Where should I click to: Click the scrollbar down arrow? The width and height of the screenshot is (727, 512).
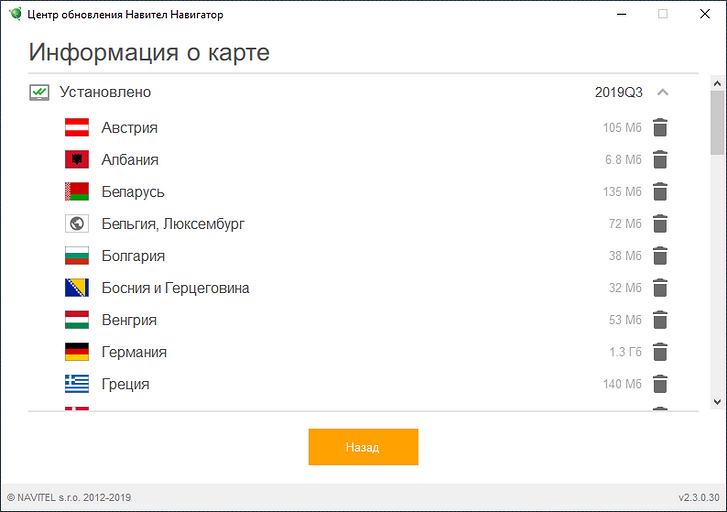(717, 402)
